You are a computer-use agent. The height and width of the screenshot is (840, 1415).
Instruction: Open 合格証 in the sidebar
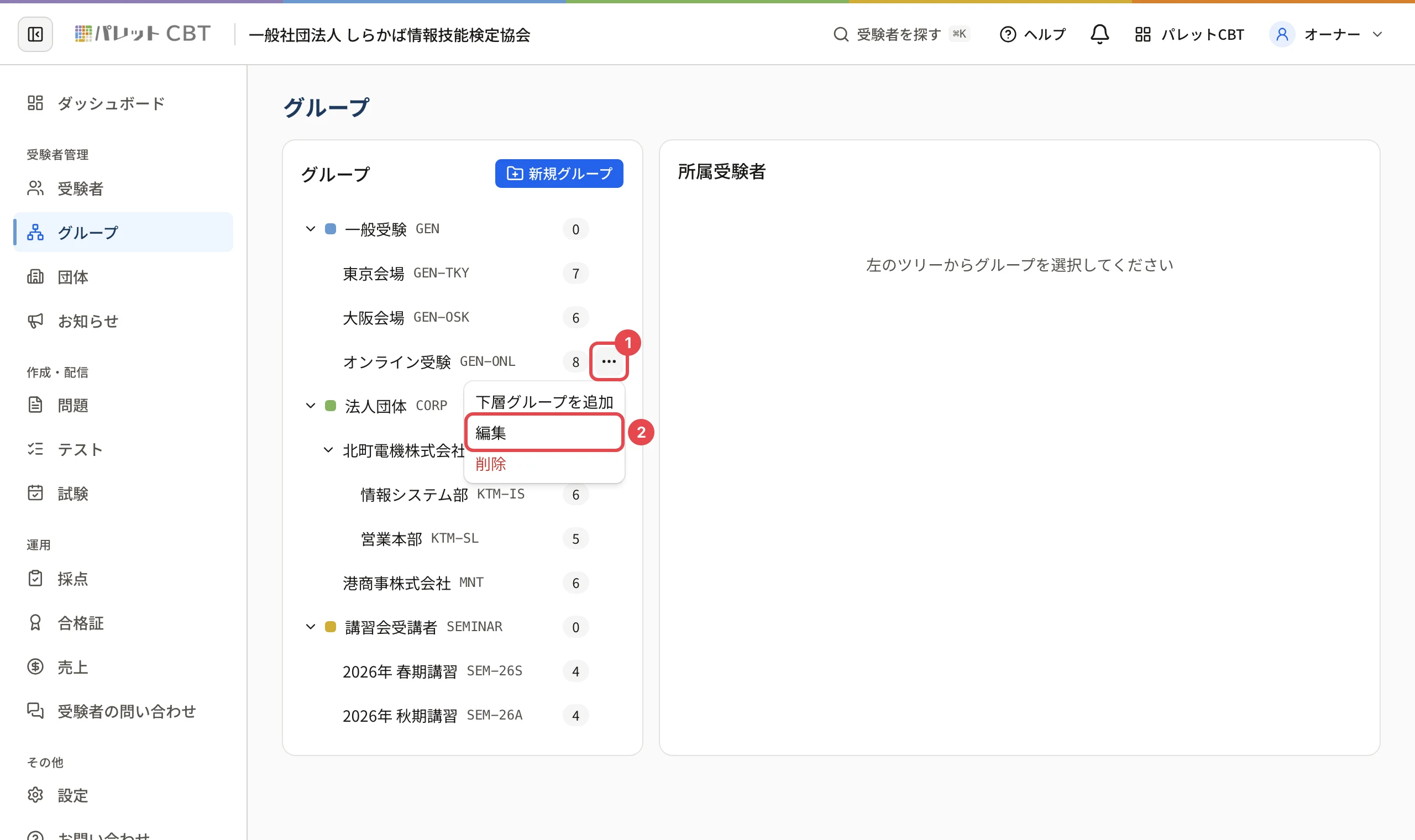pyautogui.click(x=123, y=623)
